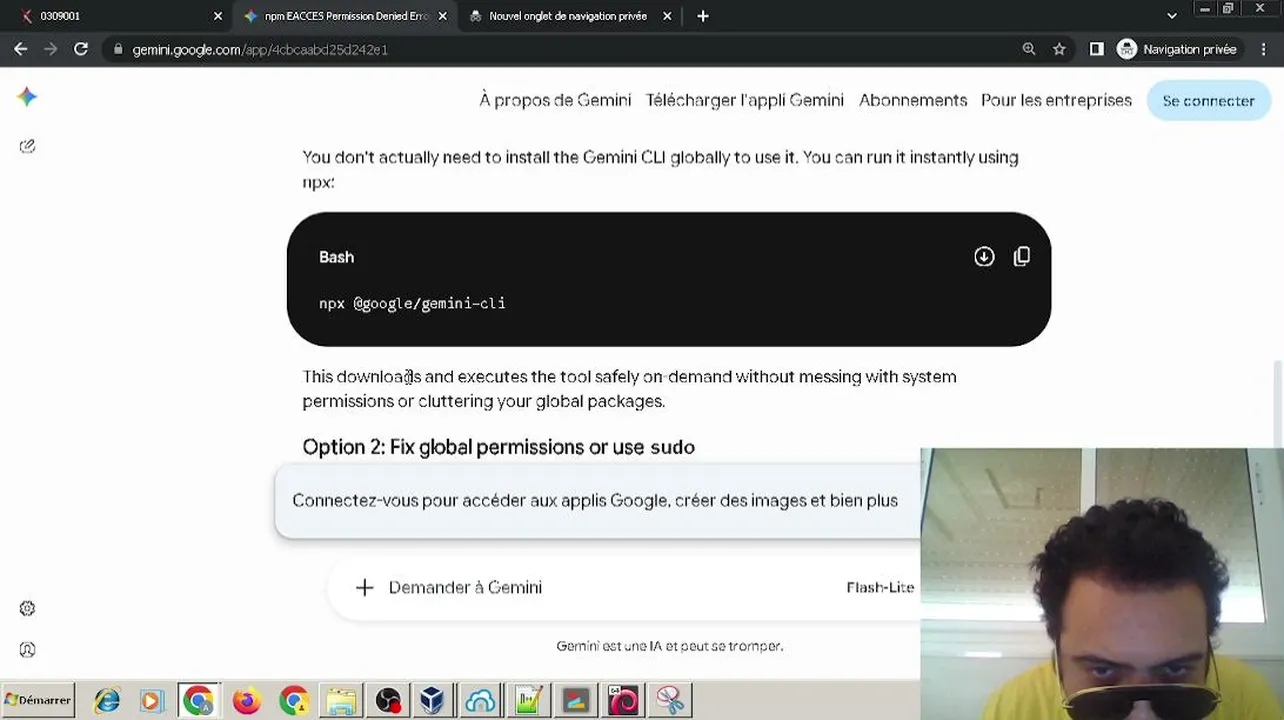Go to the Abonnements page

(913, 100)
